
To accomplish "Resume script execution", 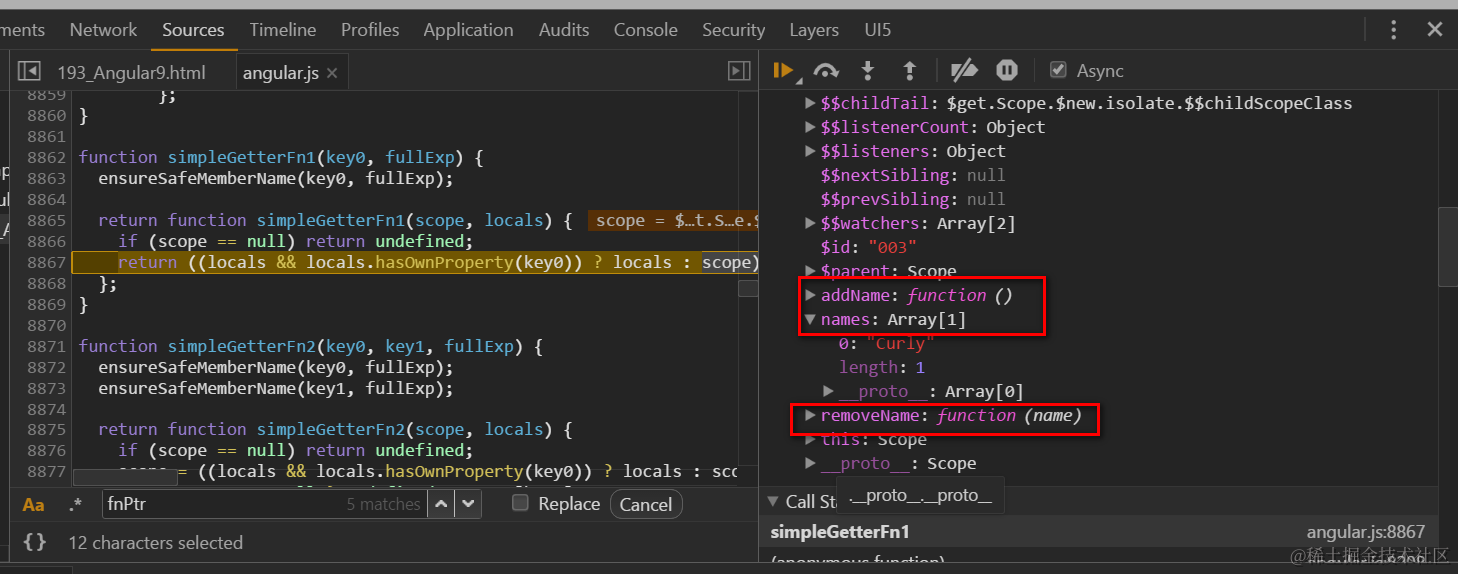I will [x=782, y=70].
